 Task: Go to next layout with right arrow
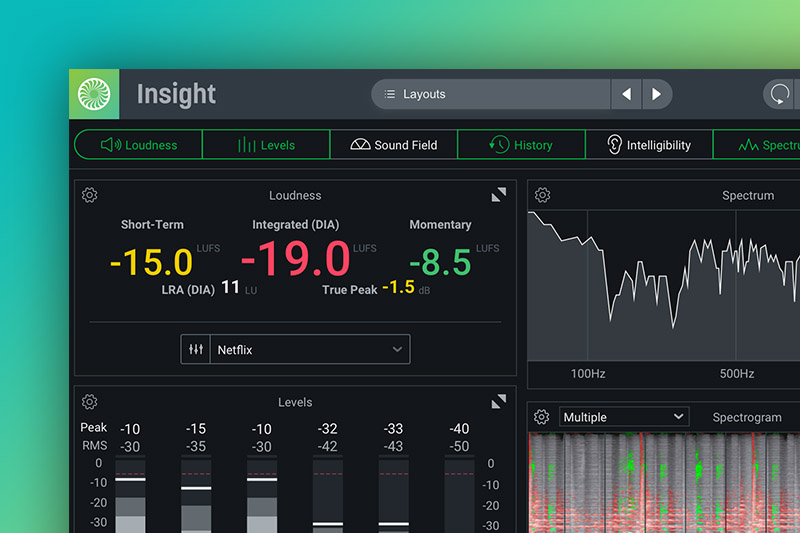pos(657,94)
